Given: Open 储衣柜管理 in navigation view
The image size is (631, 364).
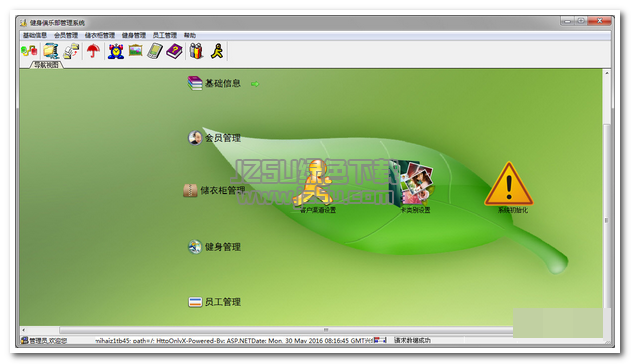Looking at the screenshot, I should (223, 190).
